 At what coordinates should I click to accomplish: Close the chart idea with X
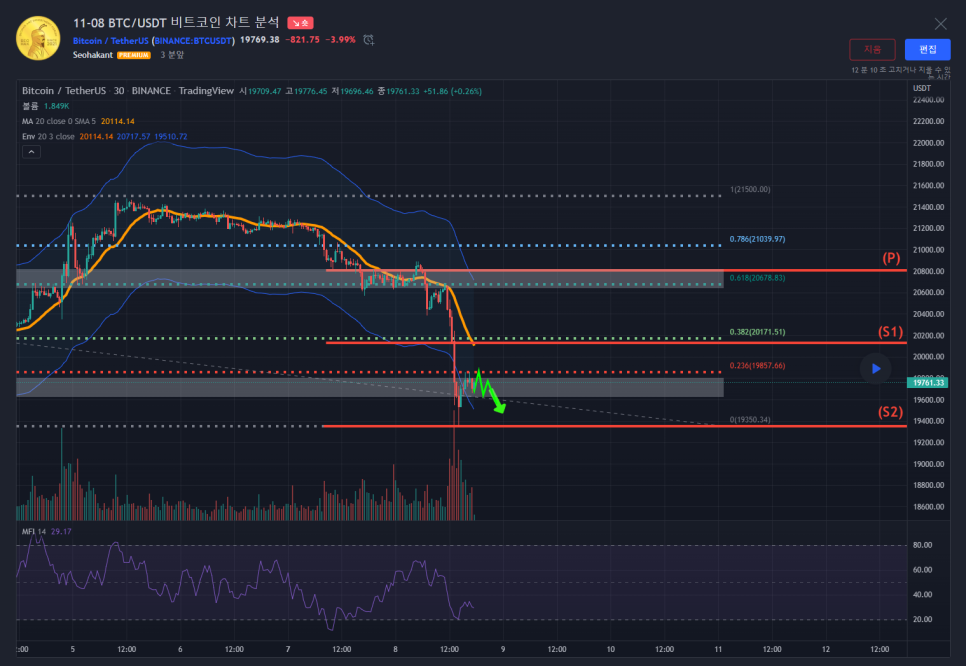point(940,23)
